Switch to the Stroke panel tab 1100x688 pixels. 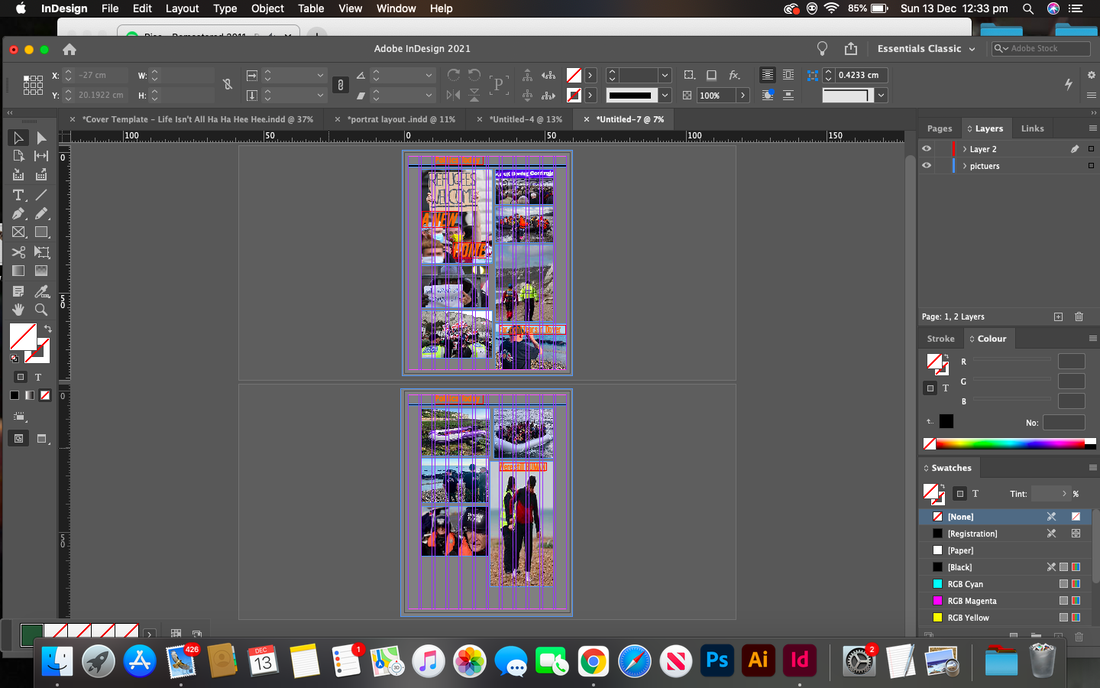click(x=940, y=338)
